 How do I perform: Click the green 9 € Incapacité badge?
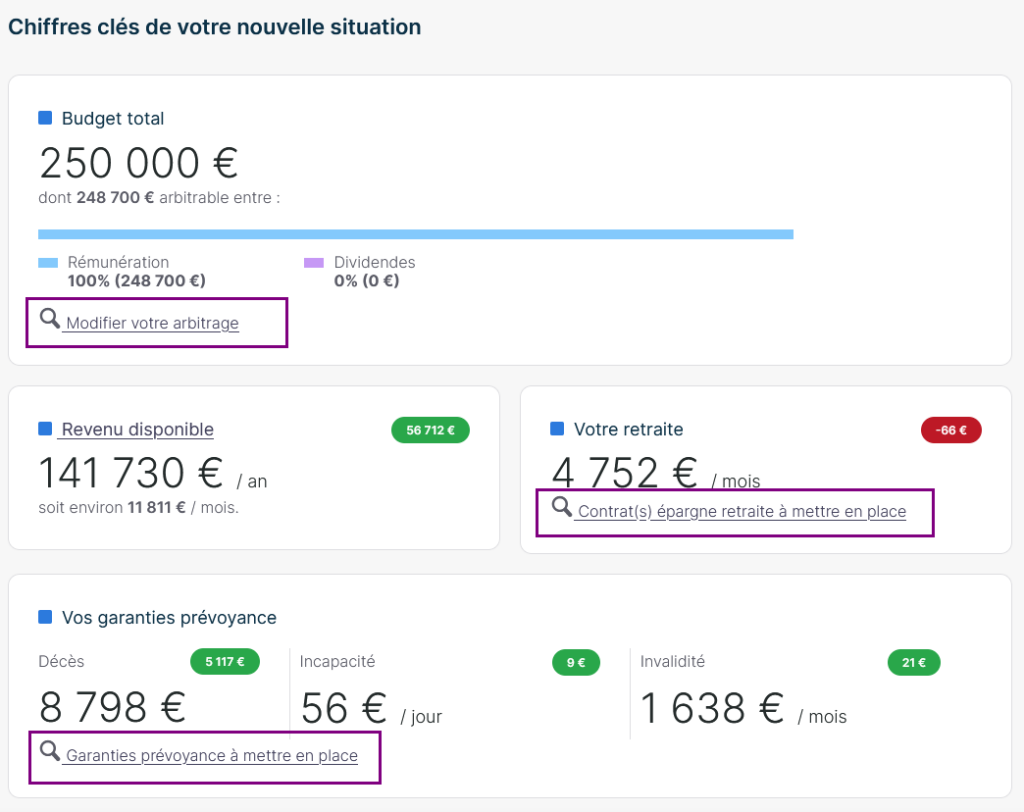575,662
